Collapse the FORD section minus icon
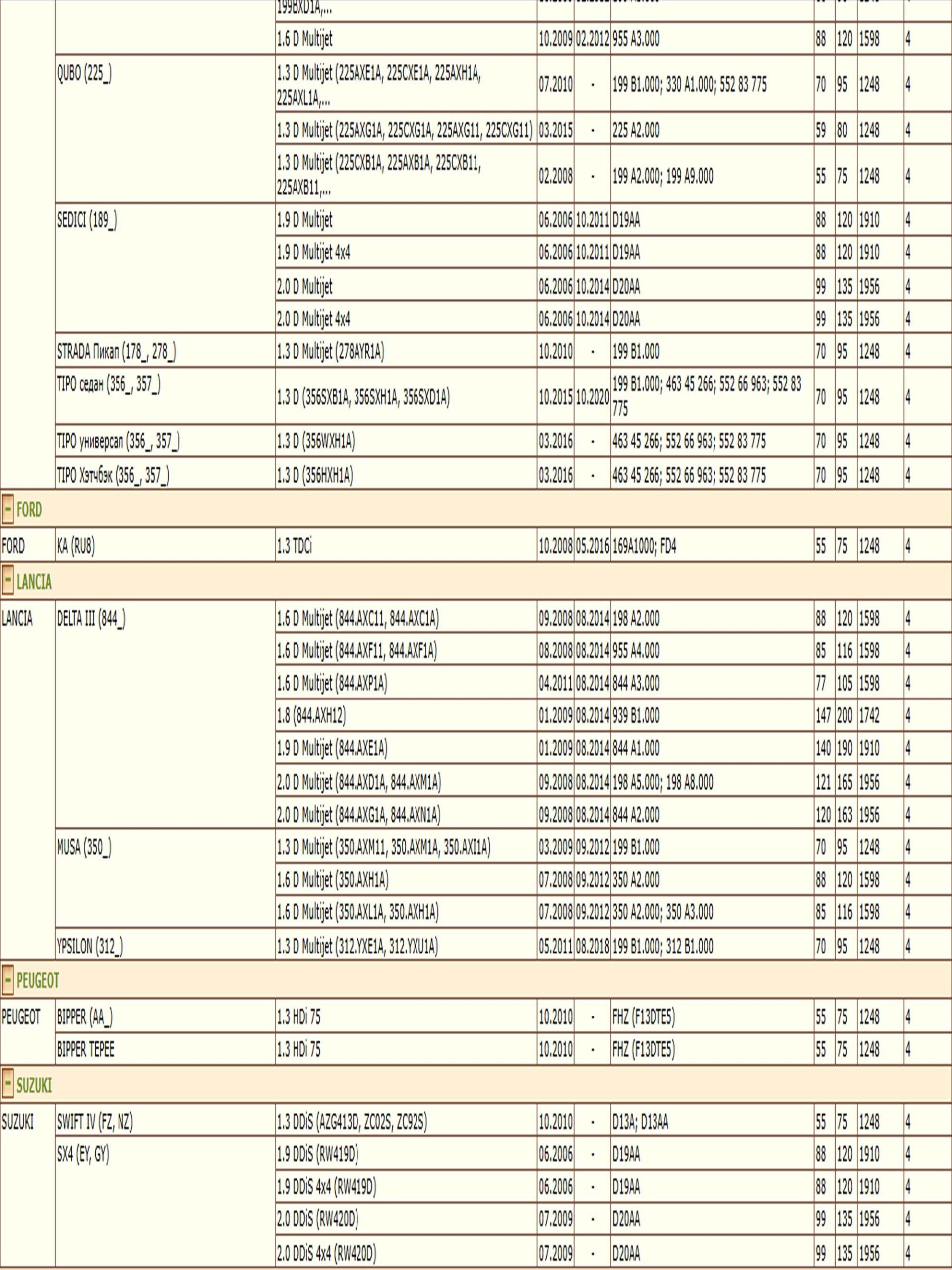Image resolution: width=952 pixels, height=1270 pixels. click(7, 509)
